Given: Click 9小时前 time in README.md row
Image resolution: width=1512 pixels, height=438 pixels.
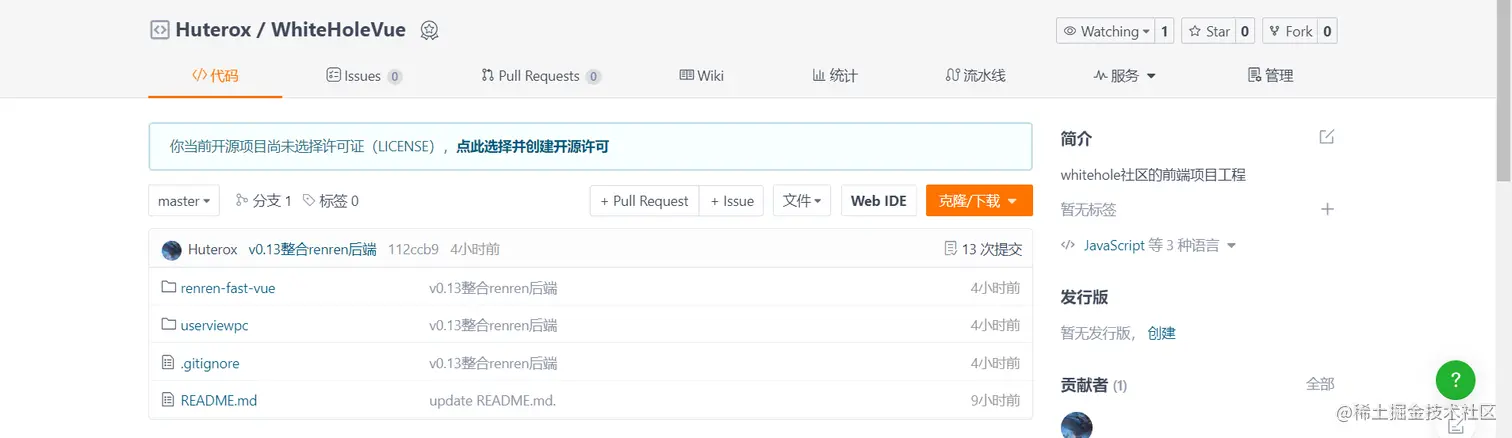Looking at the screenshot, I should pos(995,400).
